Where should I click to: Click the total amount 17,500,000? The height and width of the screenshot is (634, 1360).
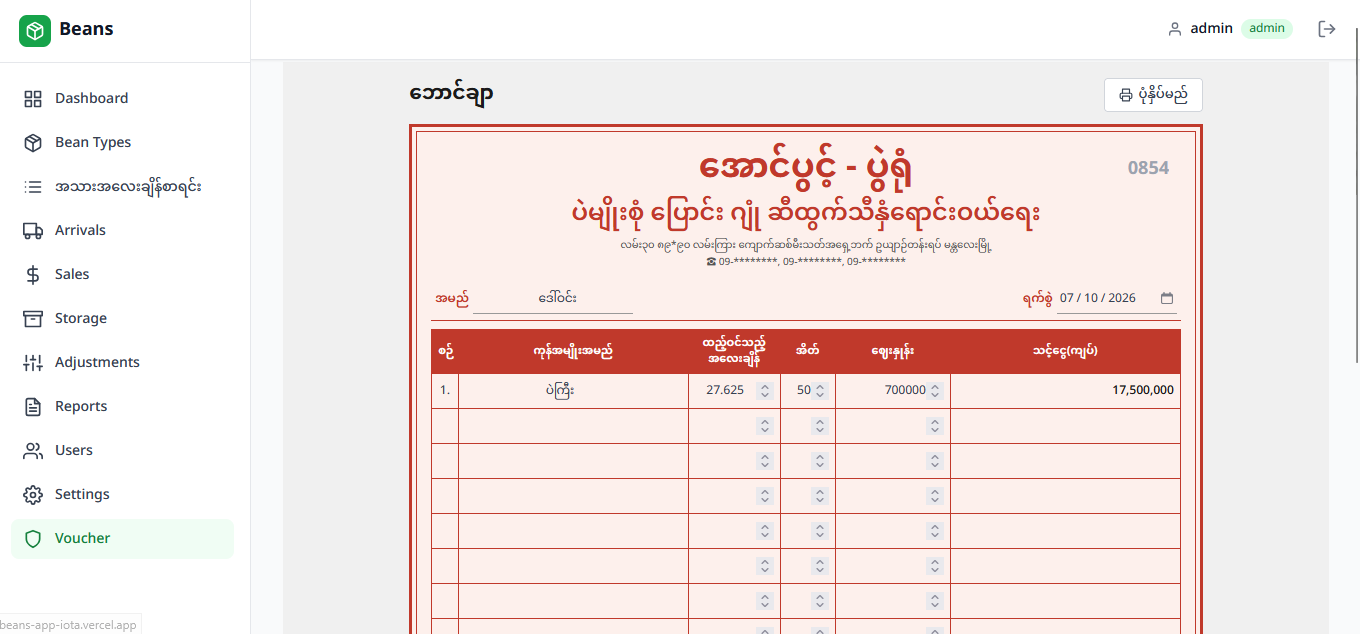(1143, 391)
